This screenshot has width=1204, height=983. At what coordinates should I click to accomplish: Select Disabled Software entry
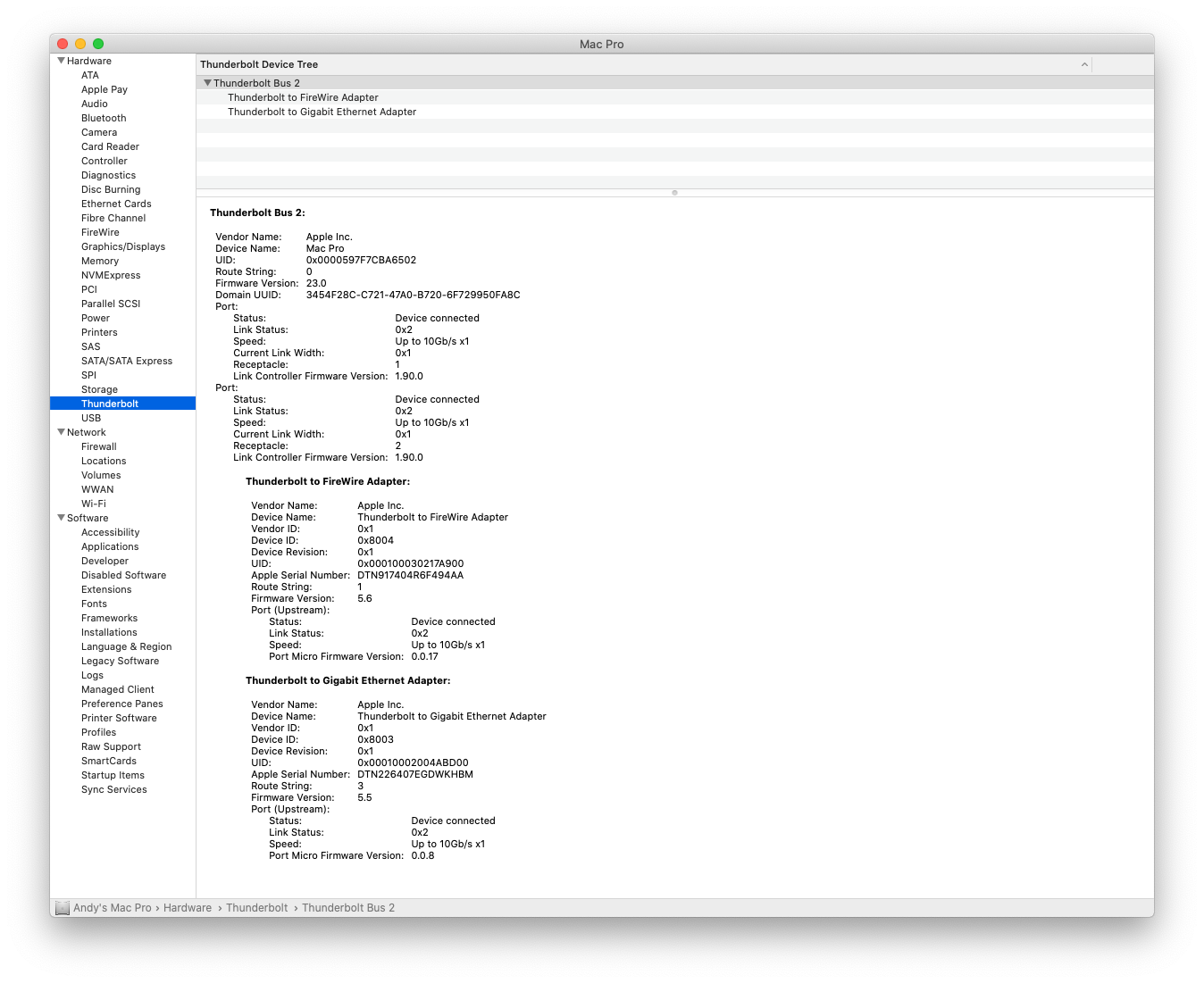point(123,575)
